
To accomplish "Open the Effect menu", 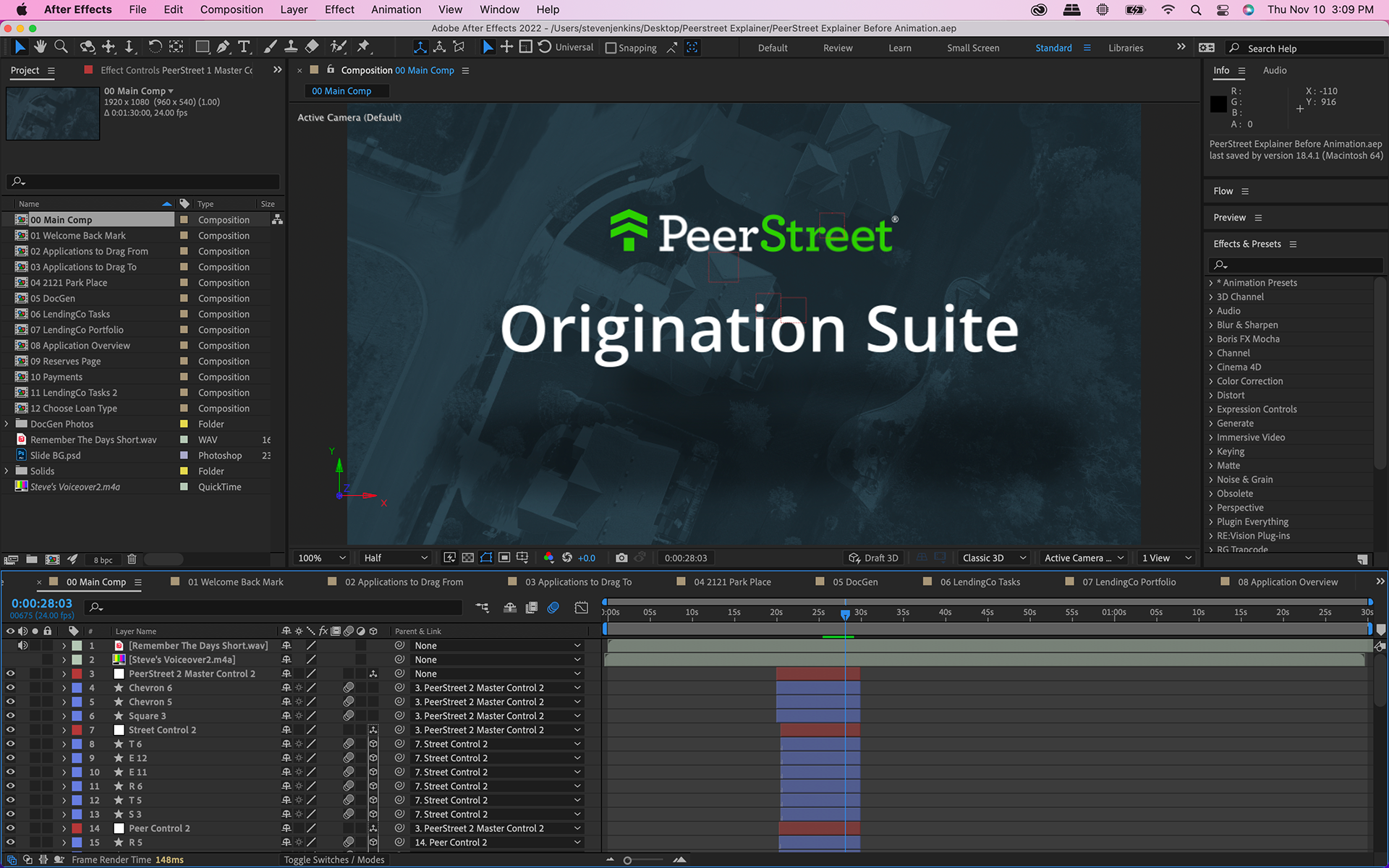I will pos(339,9).
